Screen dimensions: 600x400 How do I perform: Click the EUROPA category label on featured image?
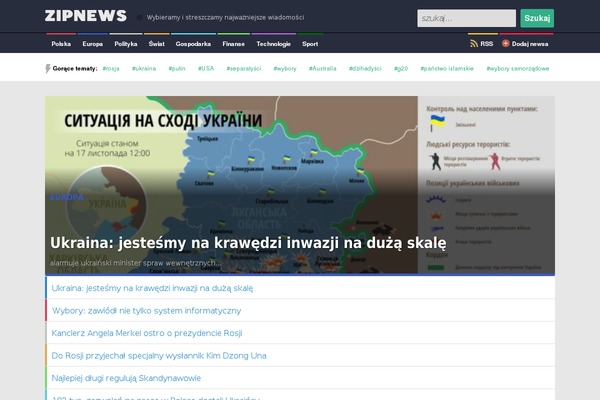pos(67,197)
